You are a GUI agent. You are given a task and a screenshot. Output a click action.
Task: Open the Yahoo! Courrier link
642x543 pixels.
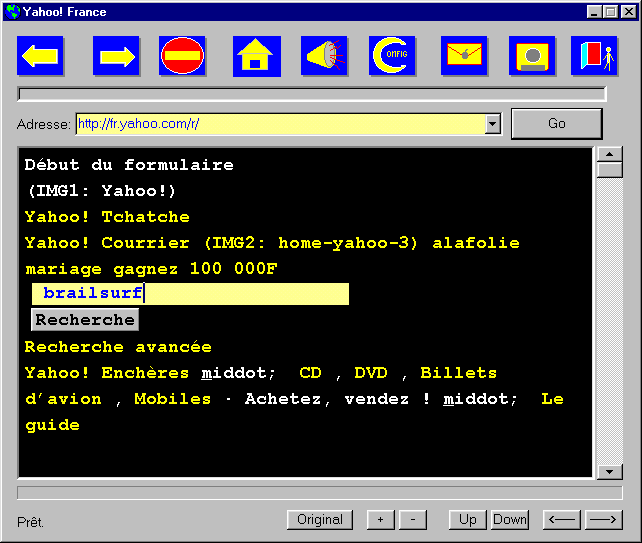coord(107,243)
